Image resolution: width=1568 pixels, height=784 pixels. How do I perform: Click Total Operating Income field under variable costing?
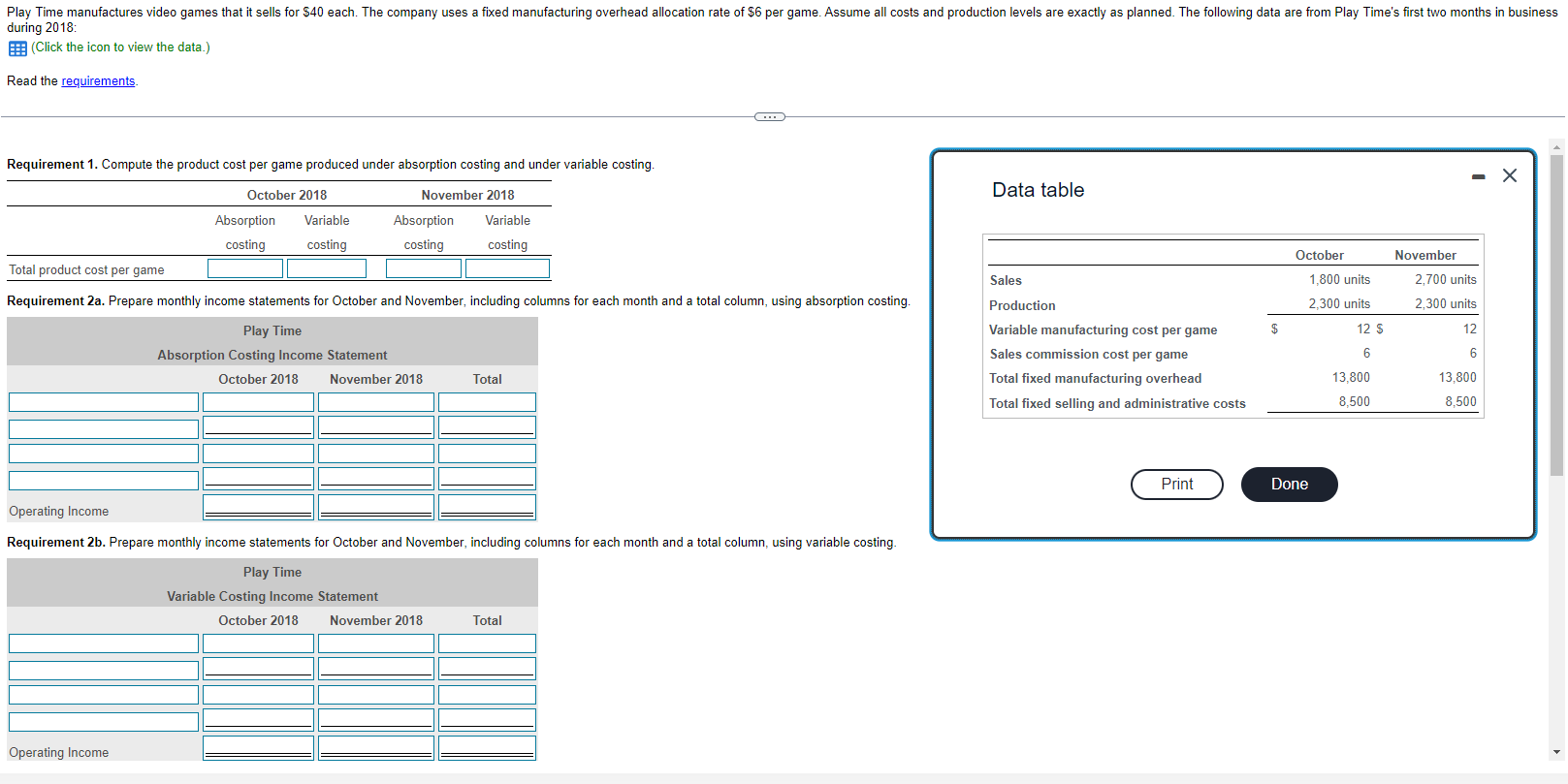click(x=487, y=748)
